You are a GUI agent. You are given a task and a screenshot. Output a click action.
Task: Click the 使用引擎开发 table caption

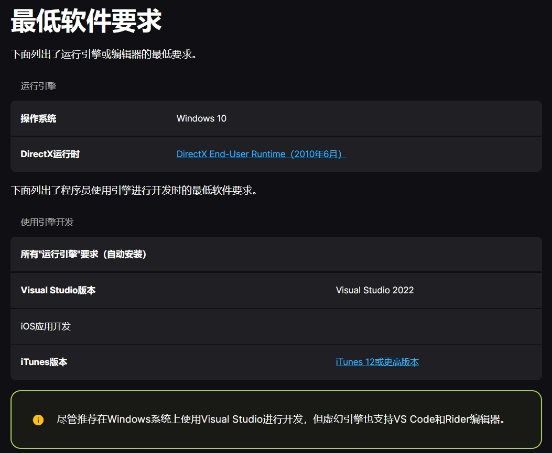tap(47, 222)
